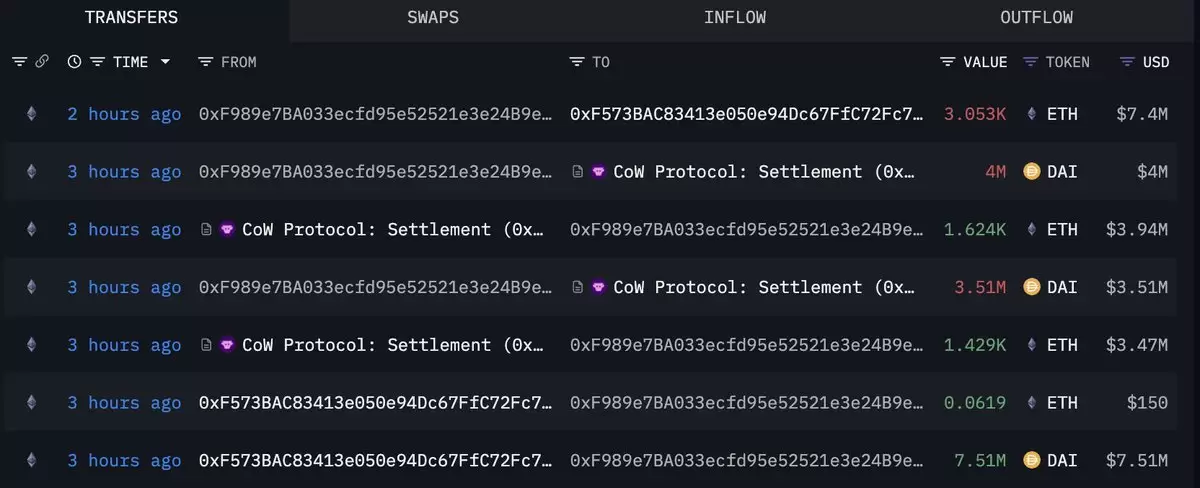Click the TOKEN filter icon
Screen dimensions: 1200x488
click(x=1030, y=62)
